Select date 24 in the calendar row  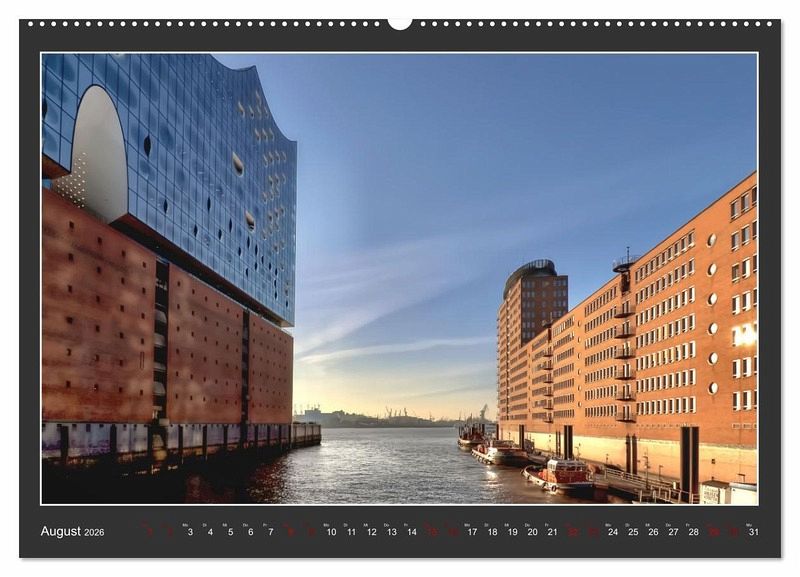[612, 532]
